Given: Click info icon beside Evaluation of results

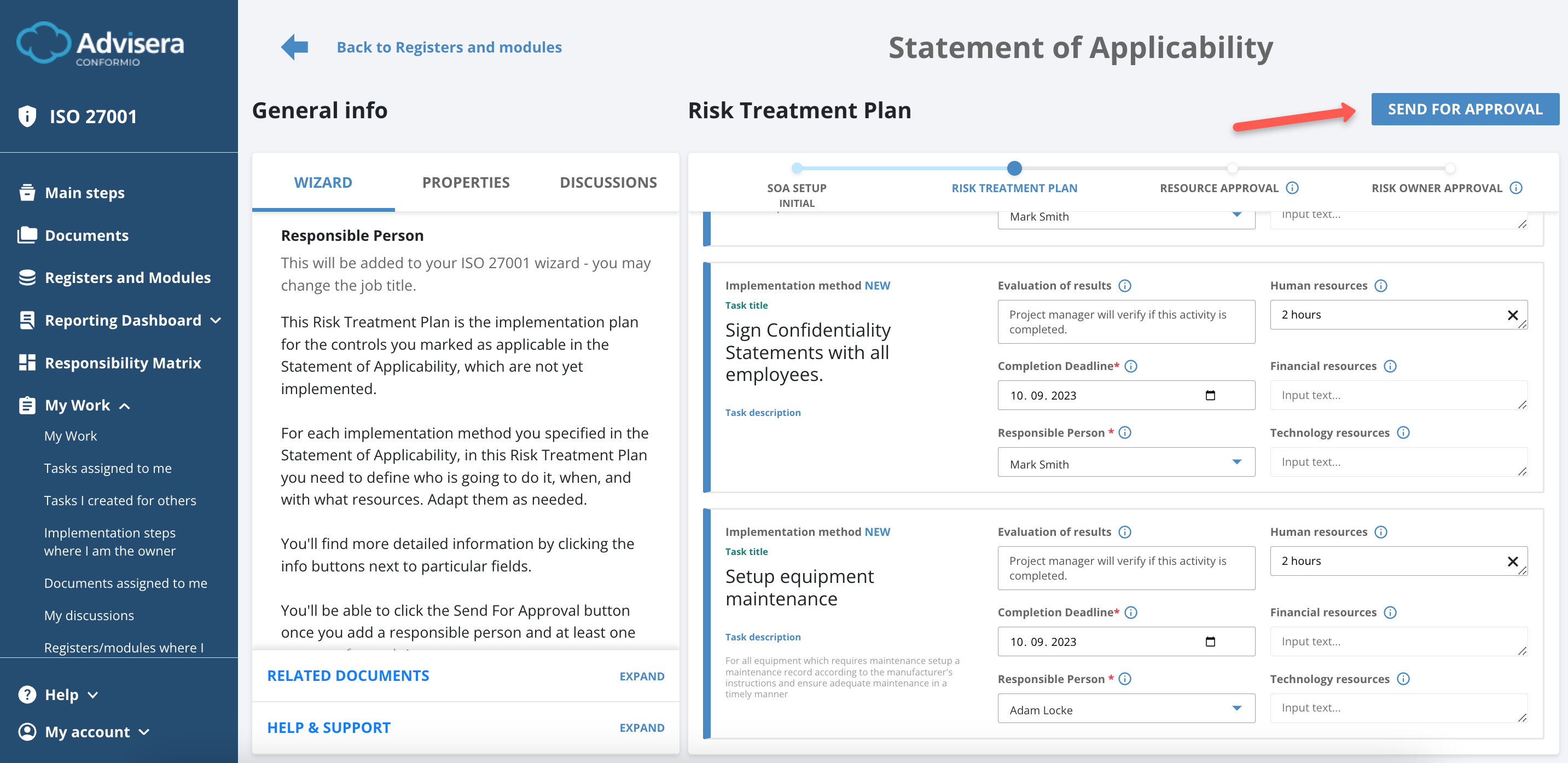Looking at the screenshot, I should pyautogui.click(x=1126, y=285).
